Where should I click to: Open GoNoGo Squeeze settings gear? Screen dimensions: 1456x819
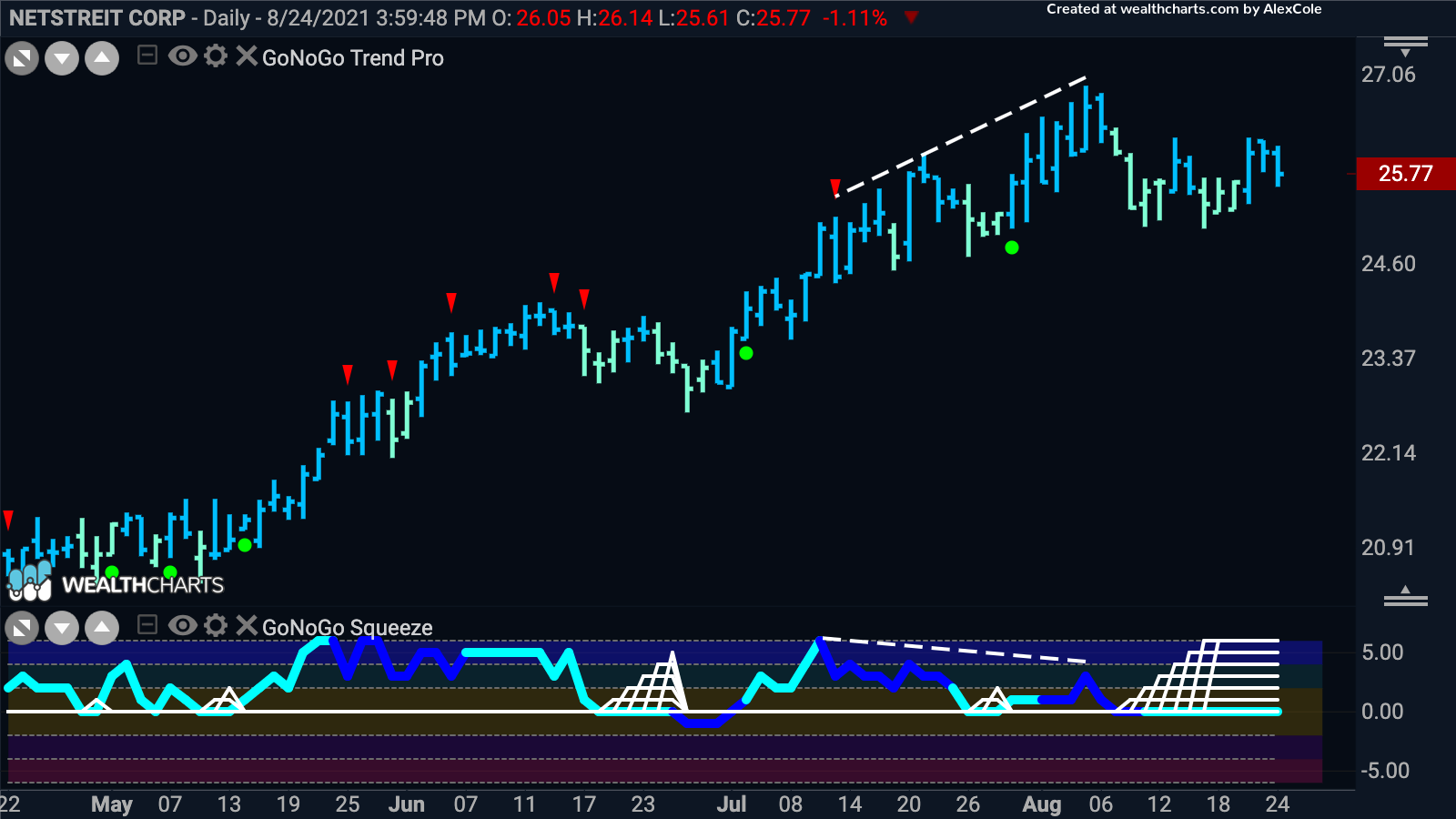(216, 625)
